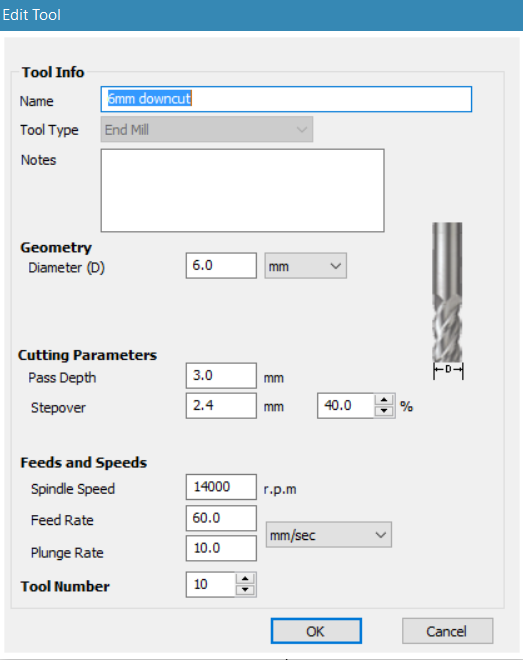Click the Stepover mm value field
Image resolution: width=523 pixels, height=660 pixels.
pyautogui.click(x=221, y=406)
